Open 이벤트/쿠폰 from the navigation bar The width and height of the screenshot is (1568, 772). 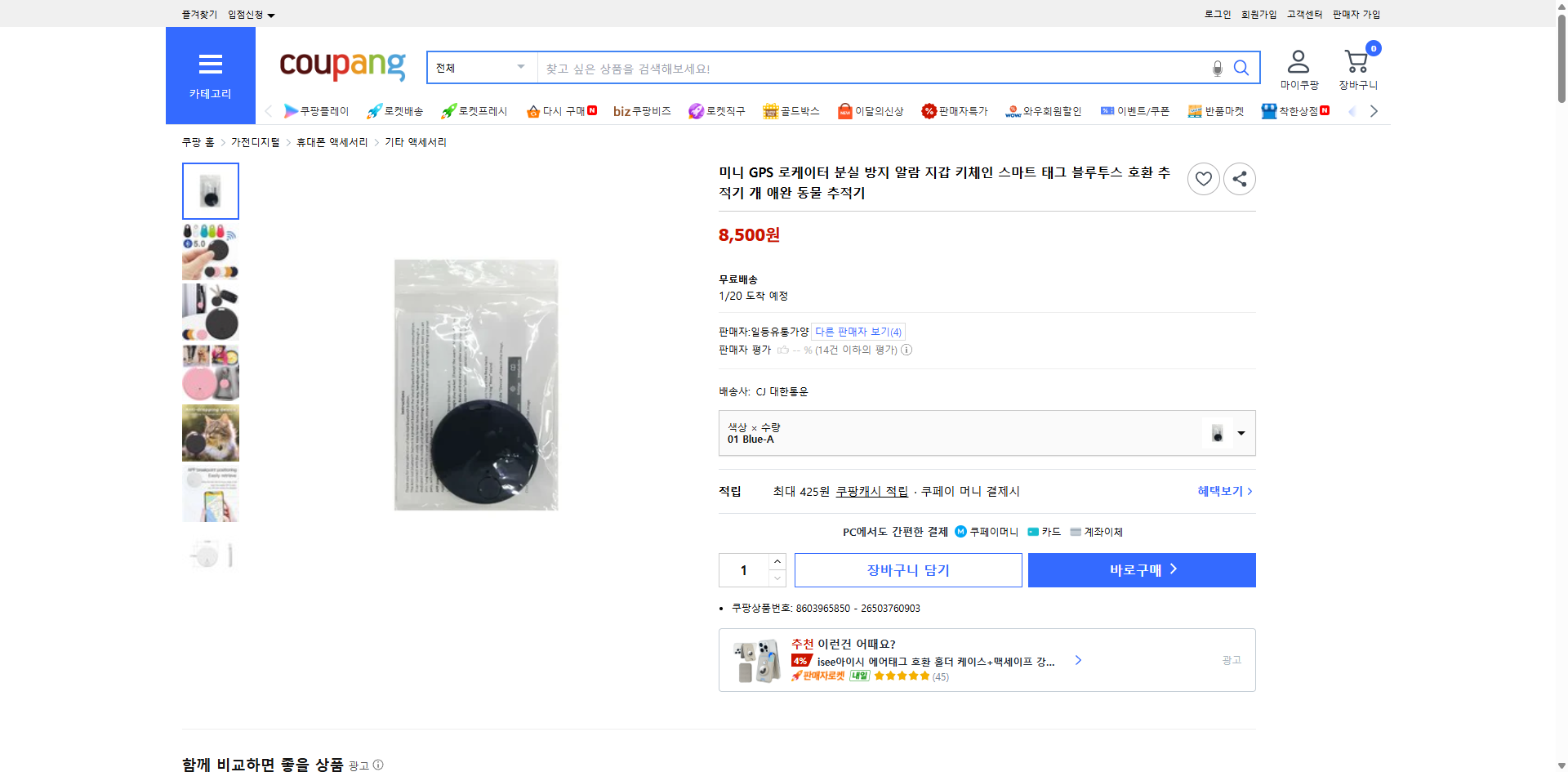(1135, 110)
